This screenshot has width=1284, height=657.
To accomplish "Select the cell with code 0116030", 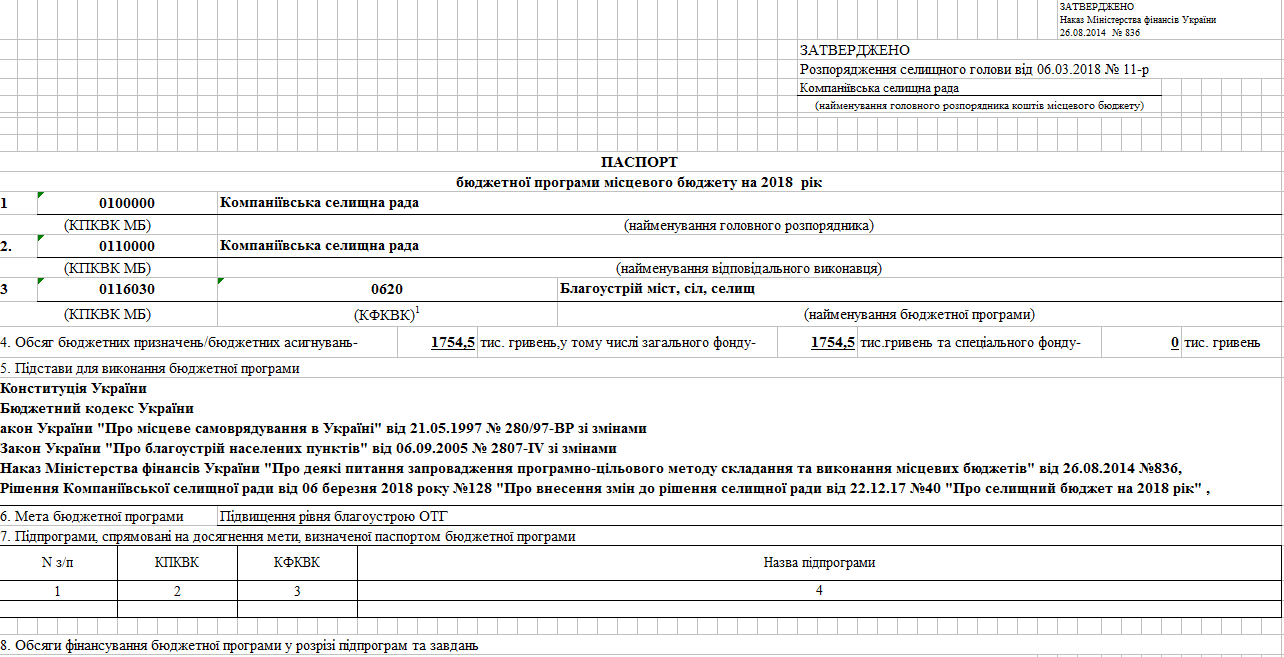I will [x=127, y=289].
